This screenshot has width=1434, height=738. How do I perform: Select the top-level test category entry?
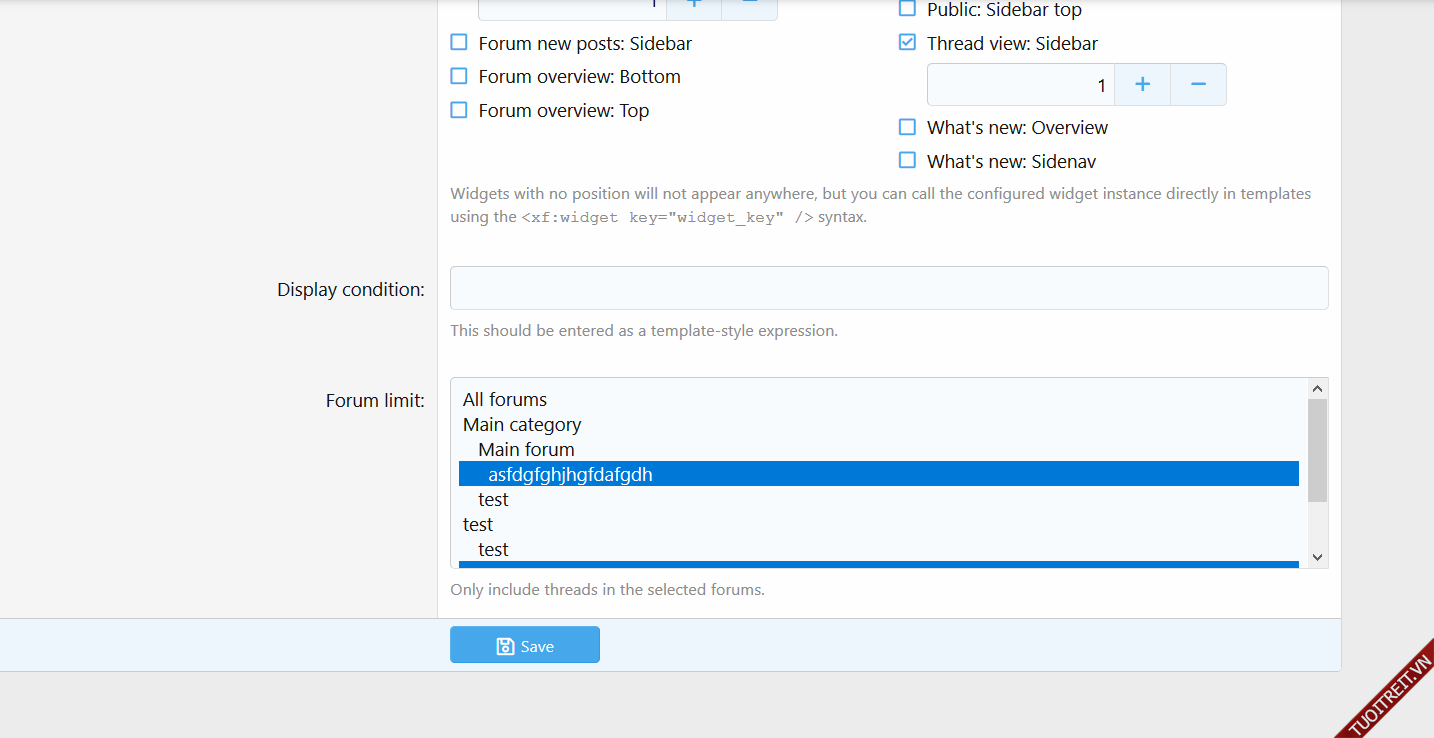coord(478,524)
